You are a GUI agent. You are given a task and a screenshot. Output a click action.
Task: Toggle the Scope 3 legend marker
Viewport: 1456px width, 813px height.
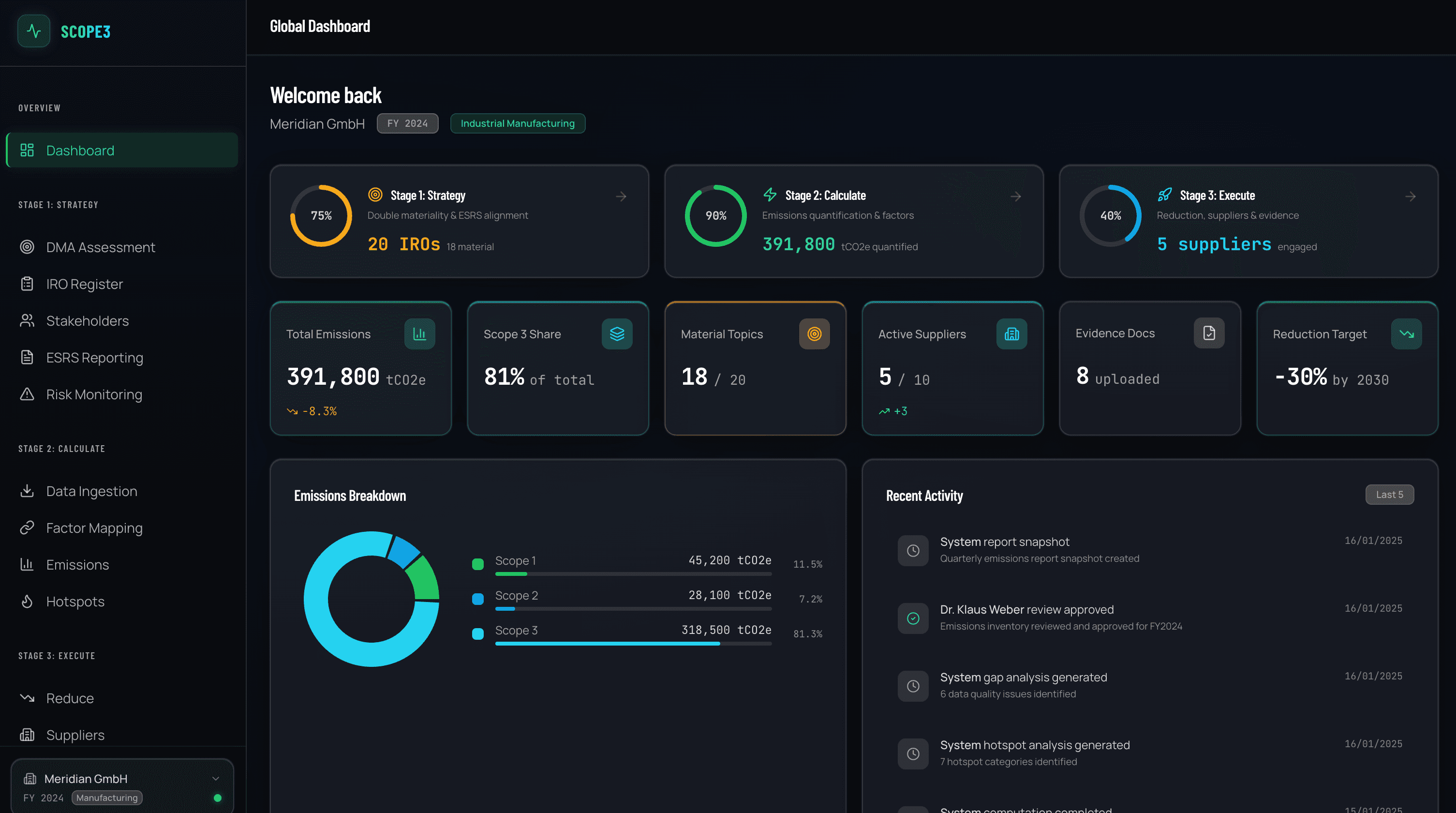477,633
